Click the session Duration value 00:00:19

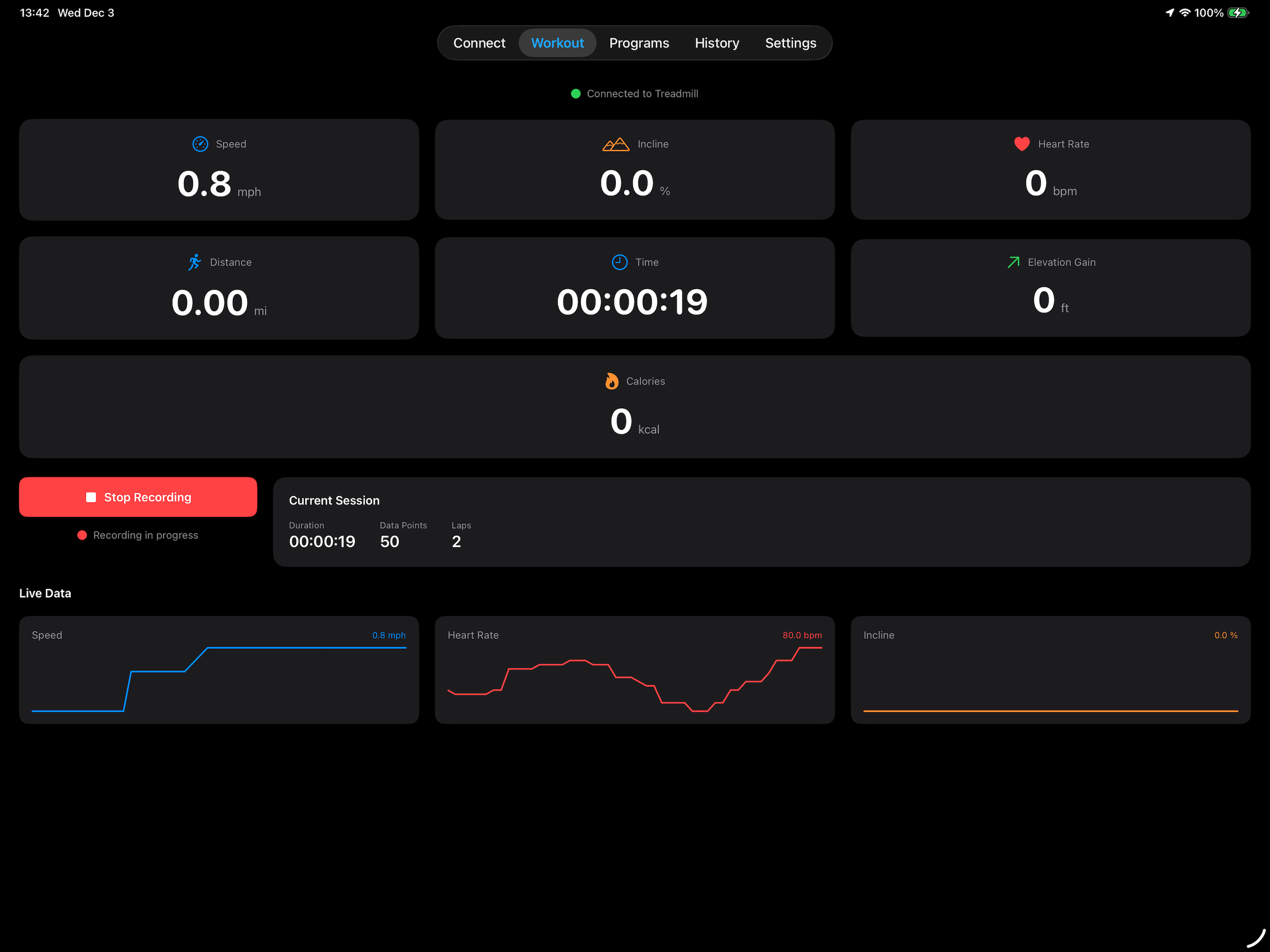pyautogui.click(x=322, y=542)
